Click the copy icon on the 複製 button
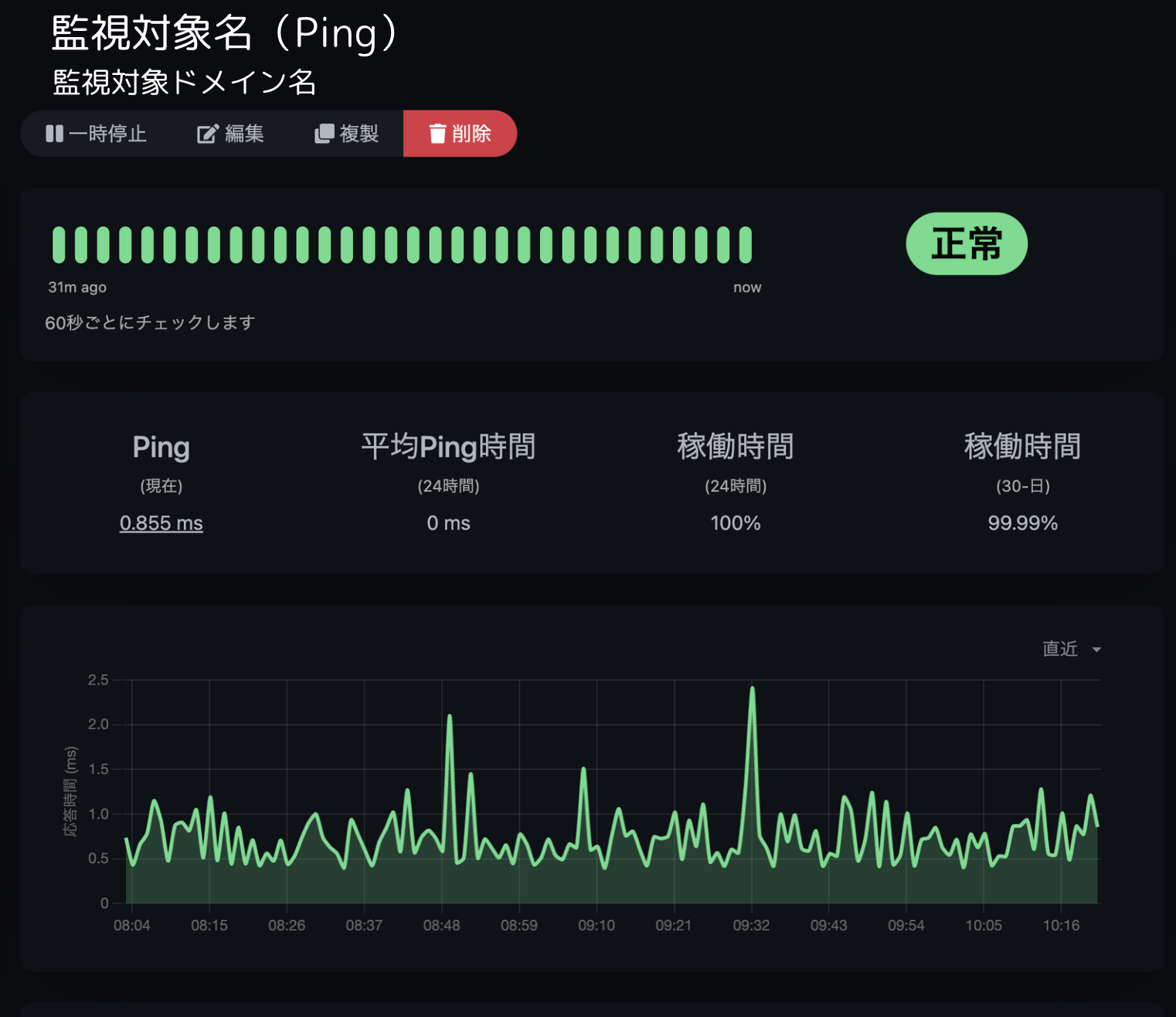Viewport: 1176px width, 1017px height. 325,133
